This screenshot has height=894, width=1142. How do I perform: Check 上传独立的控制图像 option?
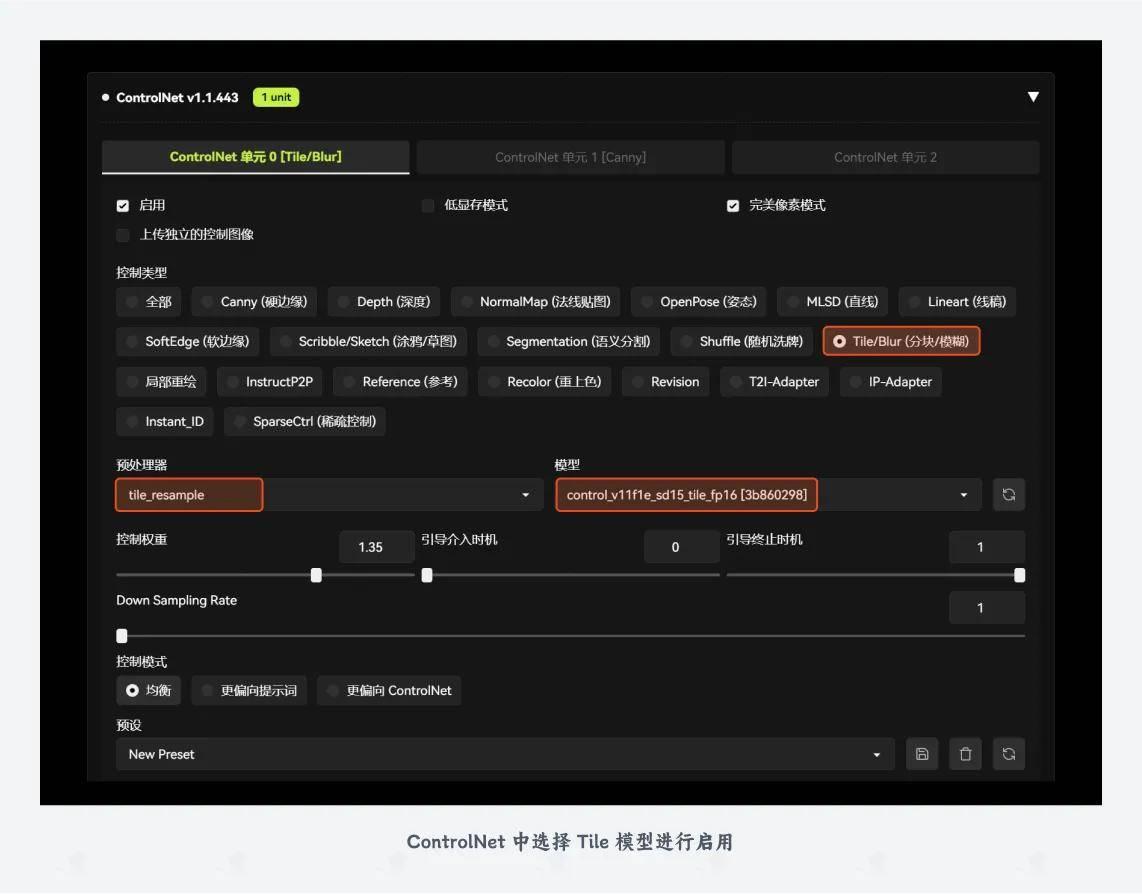123,235
